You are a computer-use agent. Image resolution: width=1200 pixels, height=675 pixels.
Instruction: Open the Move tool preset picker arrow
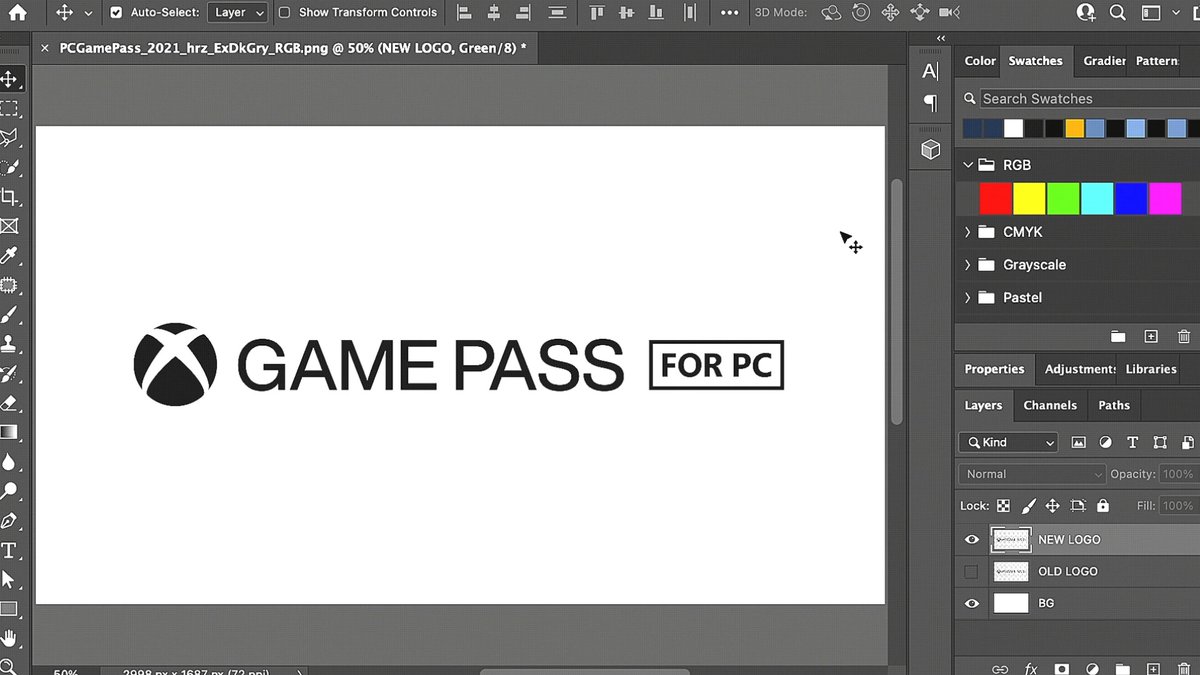coord(88,13)
